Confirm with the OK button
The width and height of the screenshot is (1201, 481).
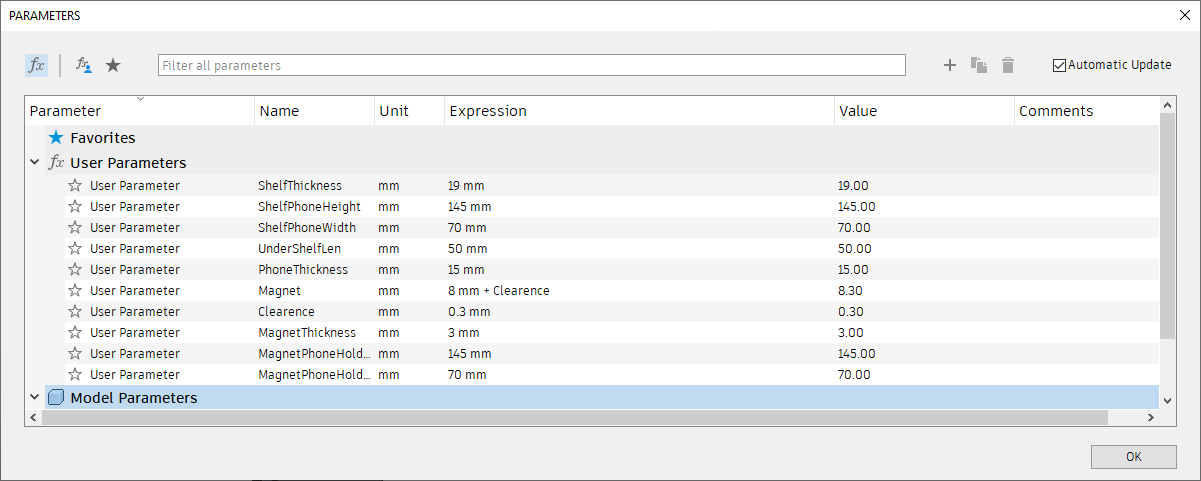coord(1133,456)
